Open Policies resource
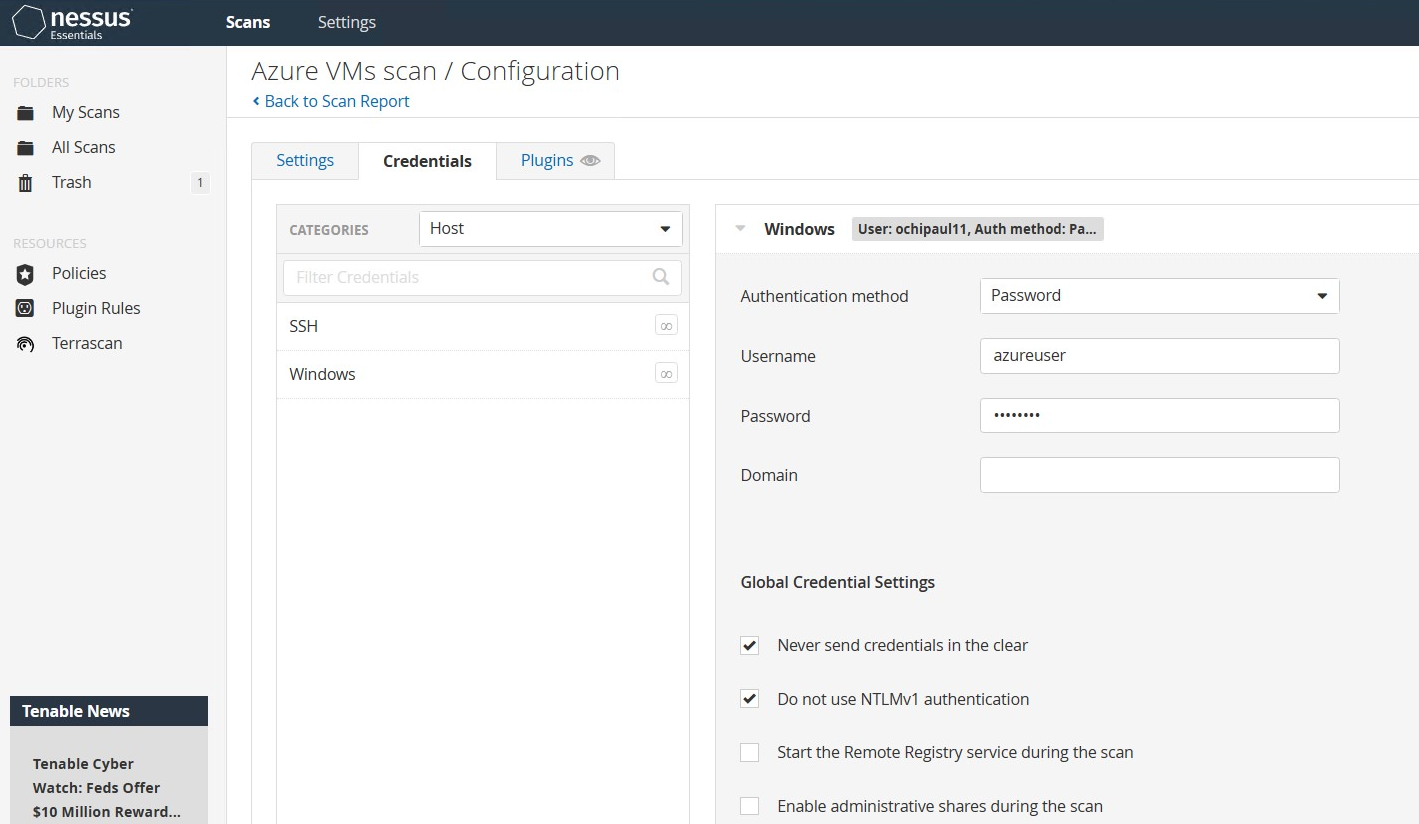Image resolution: width=1419 pixels, height=824 pixels. 79,273
